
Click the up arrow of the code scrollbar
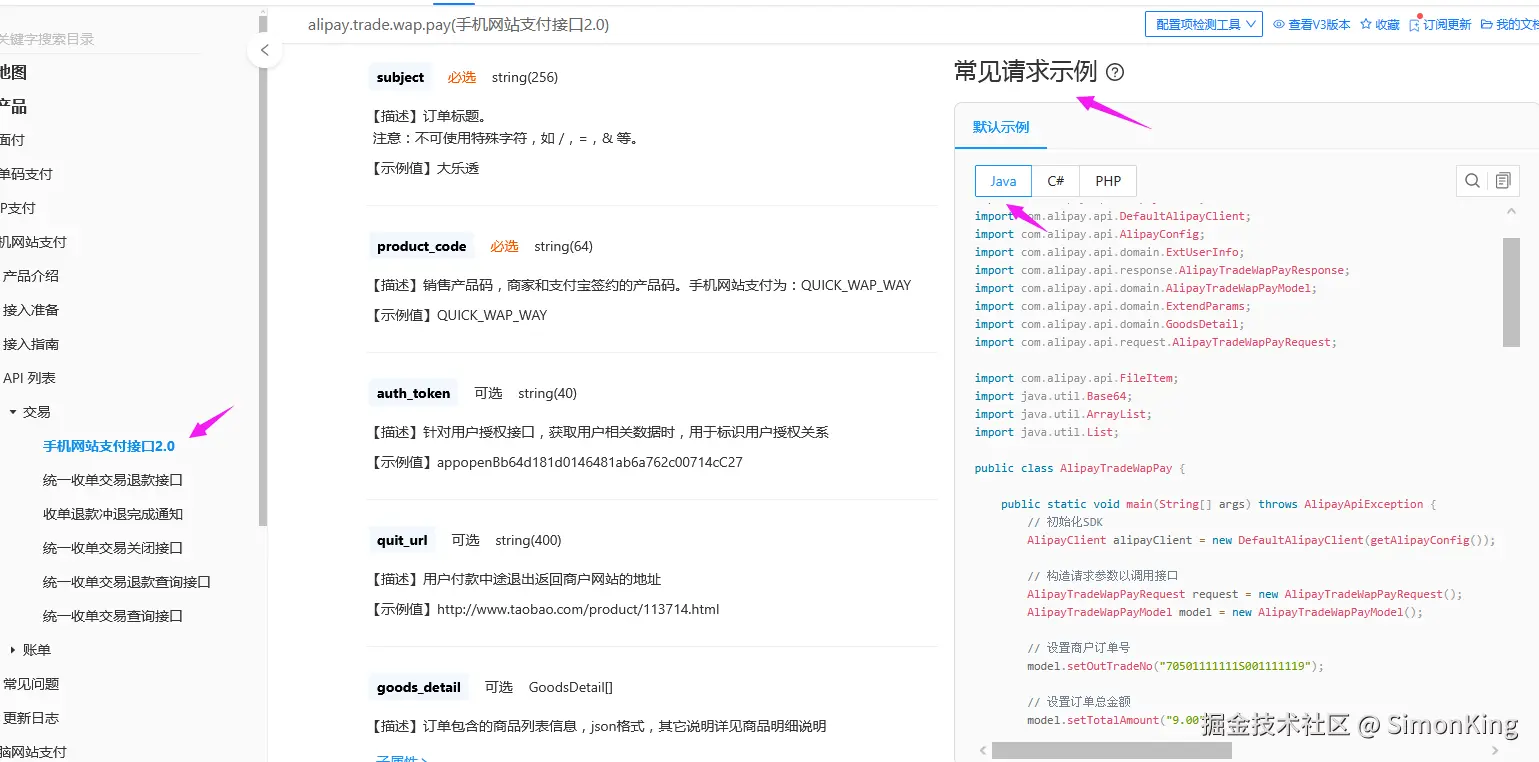click(1511, 211)
